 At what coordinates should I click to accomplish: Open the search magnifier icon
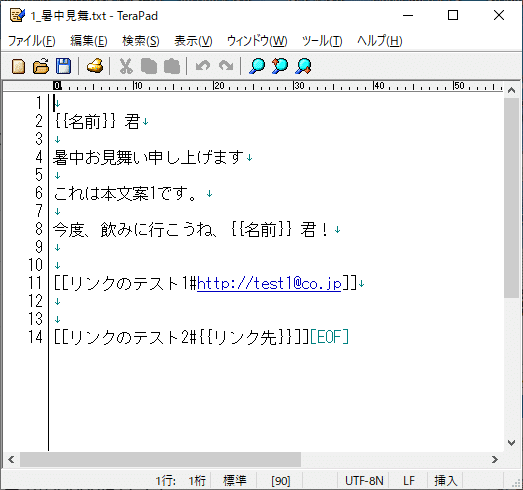coord(257,66)
